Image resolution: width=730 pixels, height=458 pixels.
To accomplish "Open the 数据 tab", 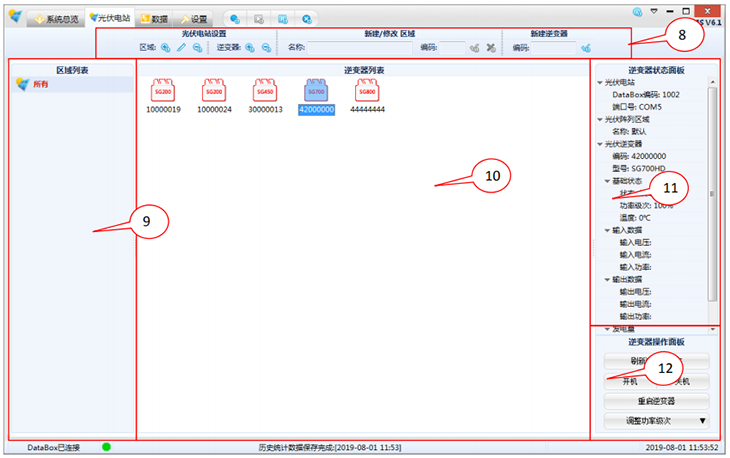I will coord(154,19).
